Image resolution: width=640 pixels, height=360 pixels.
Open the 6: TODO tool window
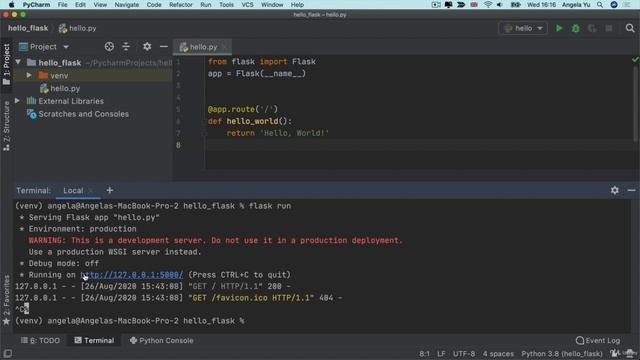(x=40, y=340)
